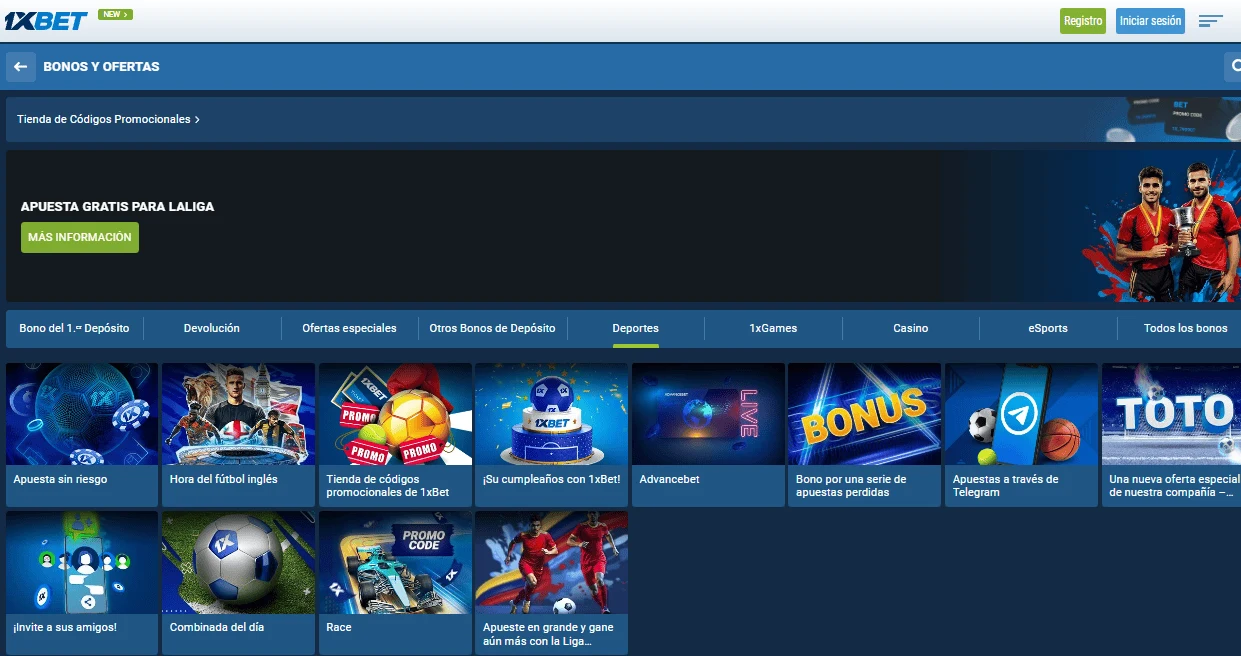Click Bono por una serie de apuestas perdidas

click(851, 486)
